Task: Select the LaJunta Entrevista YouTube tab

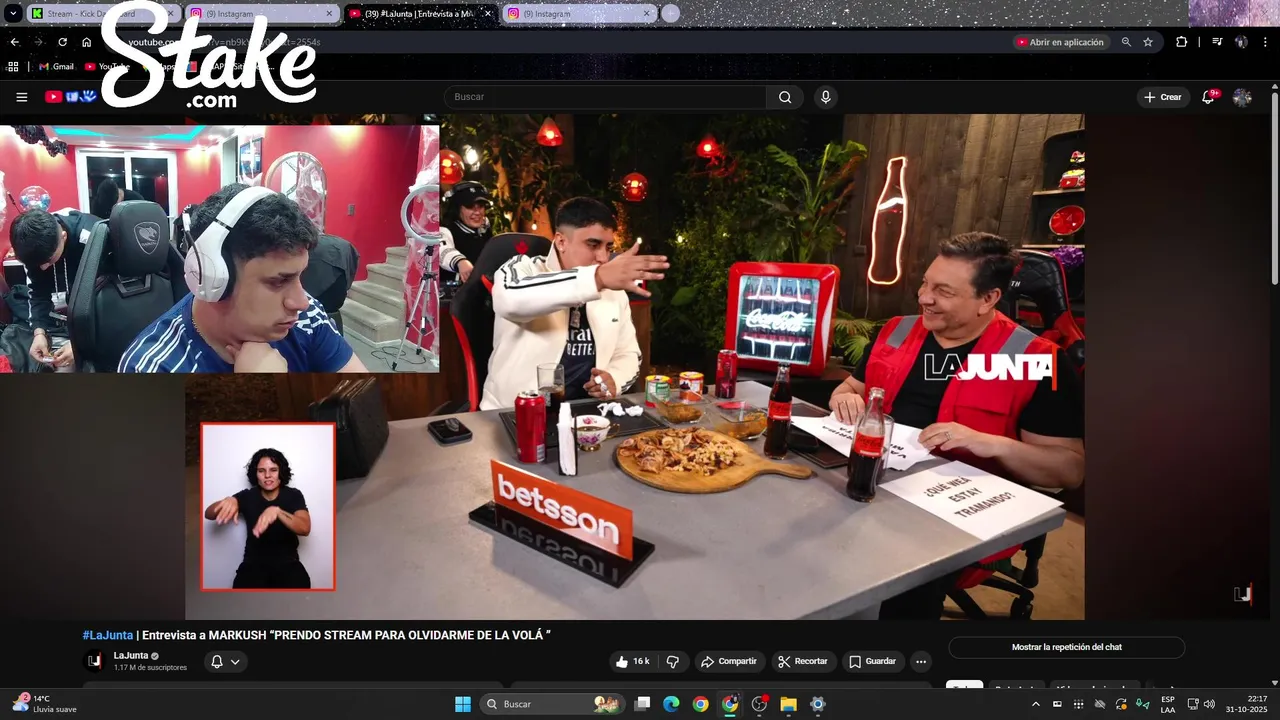Action: [x=421, y=13]
